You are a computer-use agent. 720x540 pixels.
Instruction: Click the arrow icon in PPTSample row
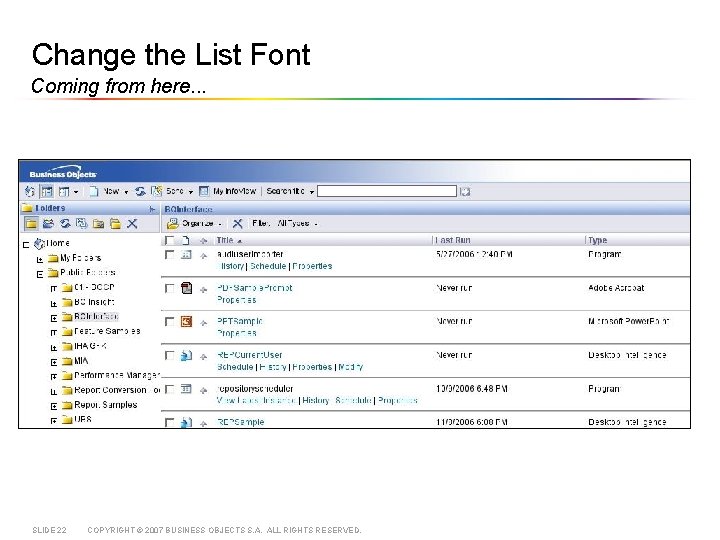[x=203, y=323]
